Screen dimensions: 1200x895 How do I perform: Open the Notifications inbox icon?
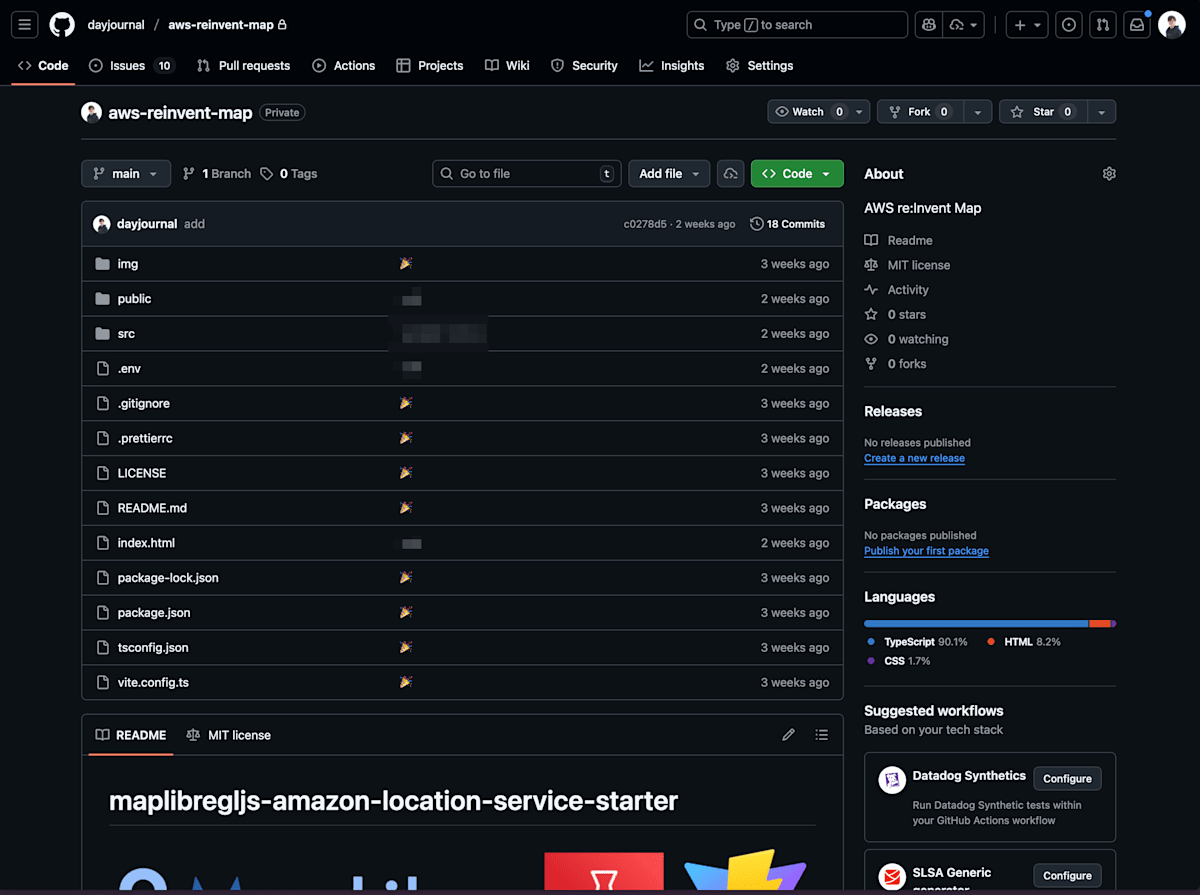1137,25
